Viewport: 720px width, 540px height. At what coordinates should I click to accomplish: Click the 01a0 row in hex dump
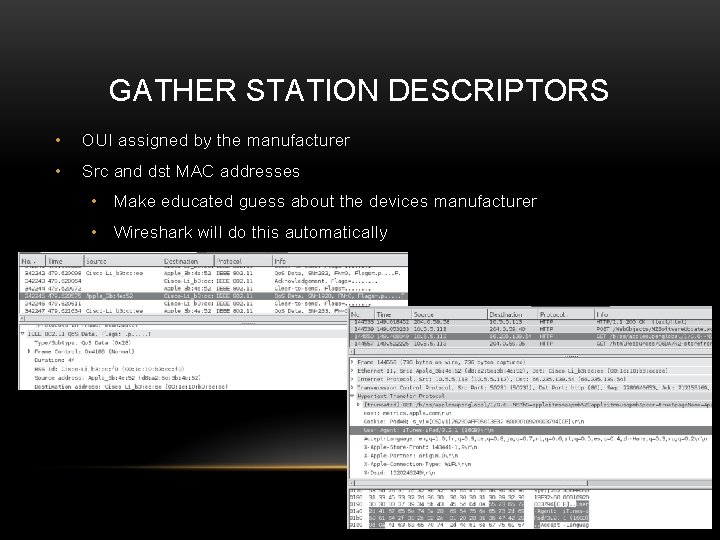point(469,511)
